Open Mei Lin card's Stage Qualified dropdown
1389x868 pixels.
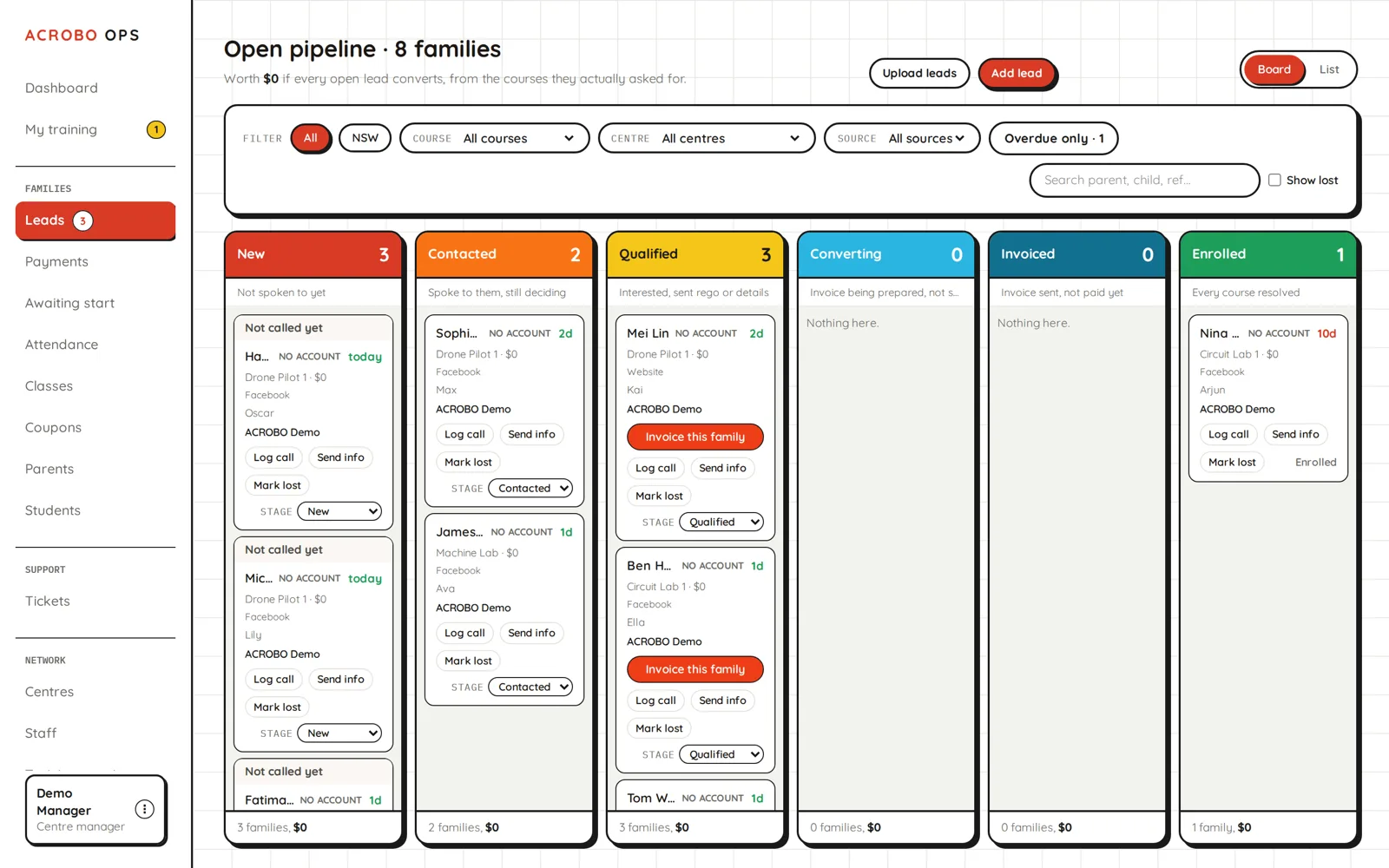721,522
